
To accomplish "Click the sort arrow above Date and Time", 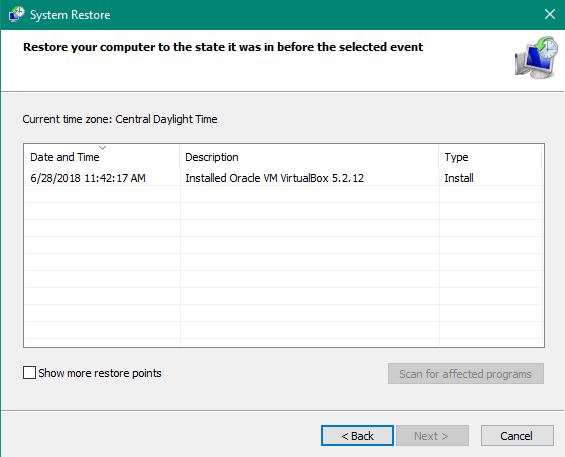I will coord(103,148).
